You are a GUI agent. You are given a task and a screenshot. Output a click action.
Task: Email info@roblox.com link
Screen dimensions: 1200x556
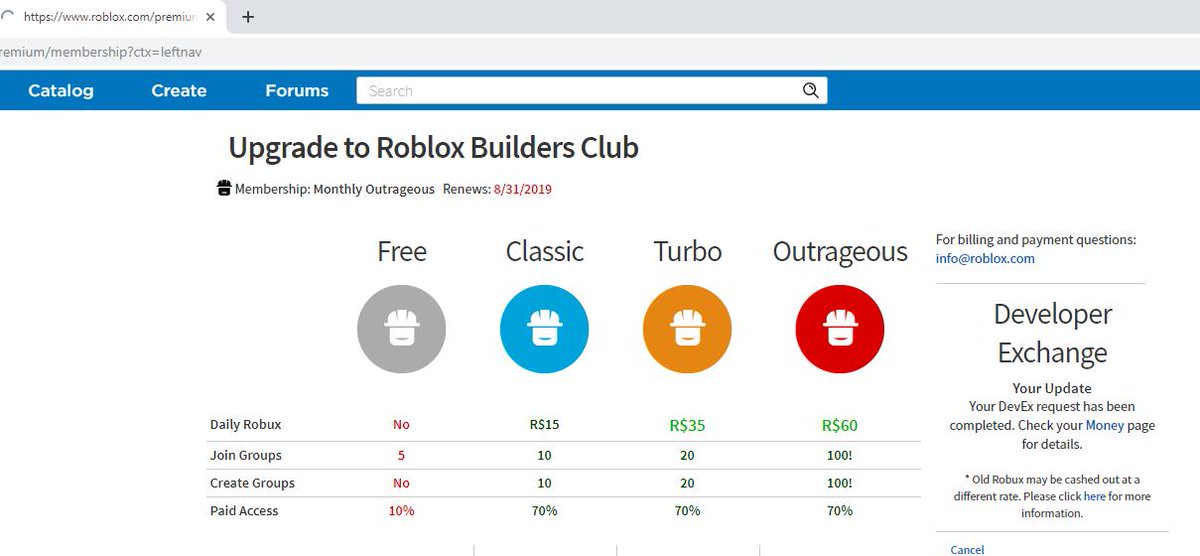click(x=985, y=258)
